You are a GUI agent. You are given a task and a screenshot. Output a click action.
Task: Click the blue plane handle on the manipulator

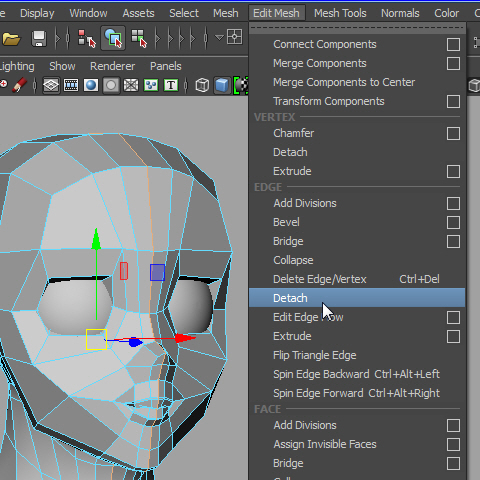tap(157, 272)
